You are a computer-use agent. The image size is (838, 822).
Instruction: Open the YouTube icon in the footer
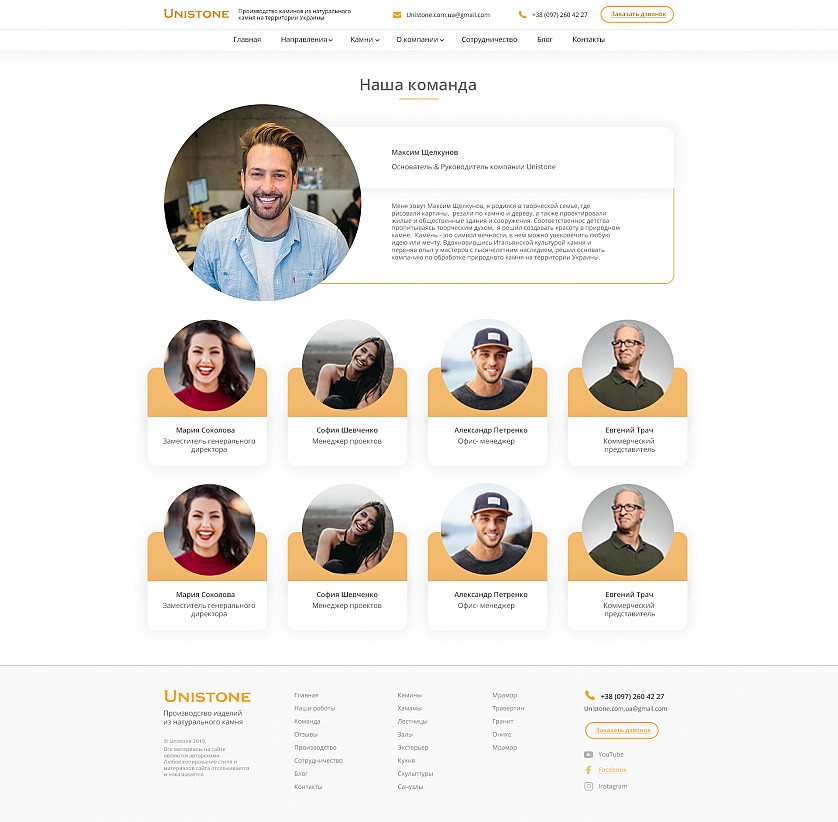pos(588,755)
